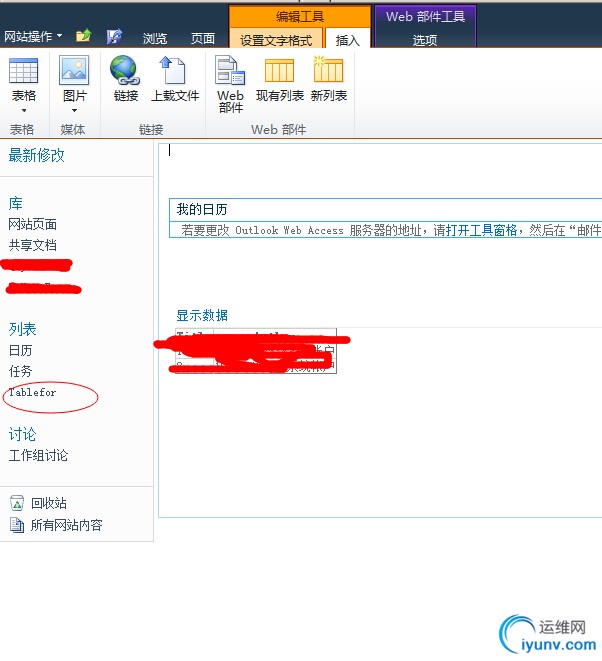Click the navigate up folder icon
The image size is (602, 661).
click(x=83, y=36)
